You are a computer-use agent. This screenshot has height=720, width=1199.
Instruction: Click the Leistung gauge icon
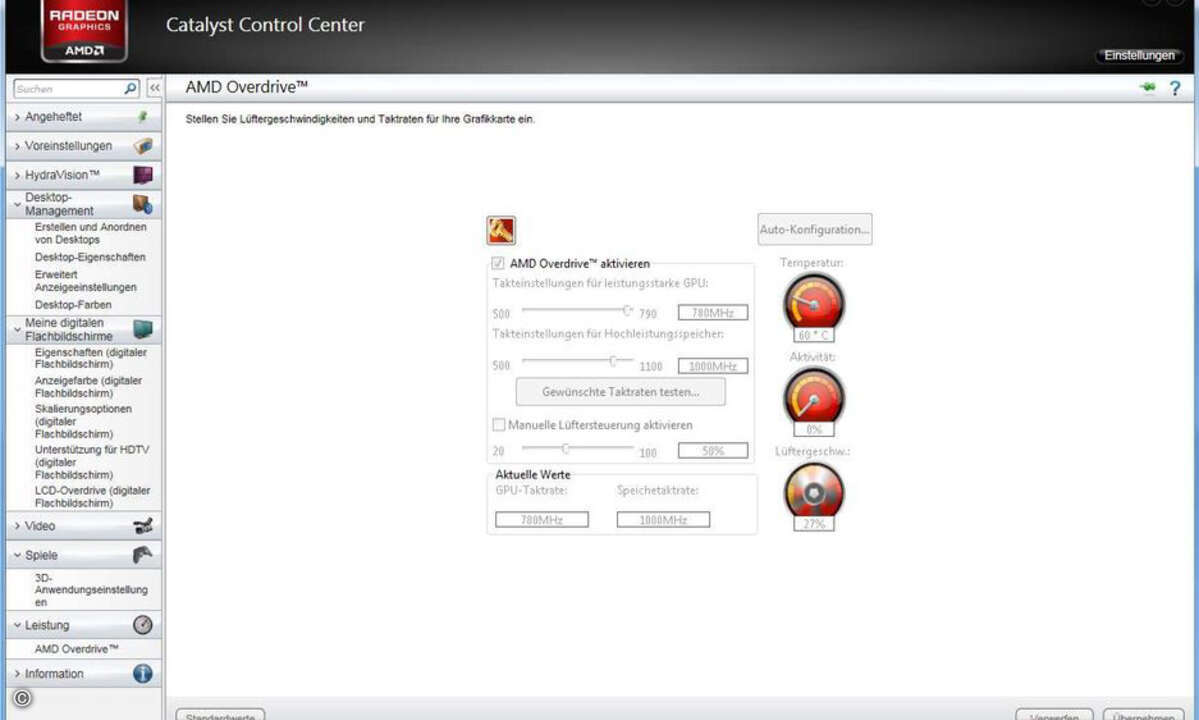coord(143,625)
